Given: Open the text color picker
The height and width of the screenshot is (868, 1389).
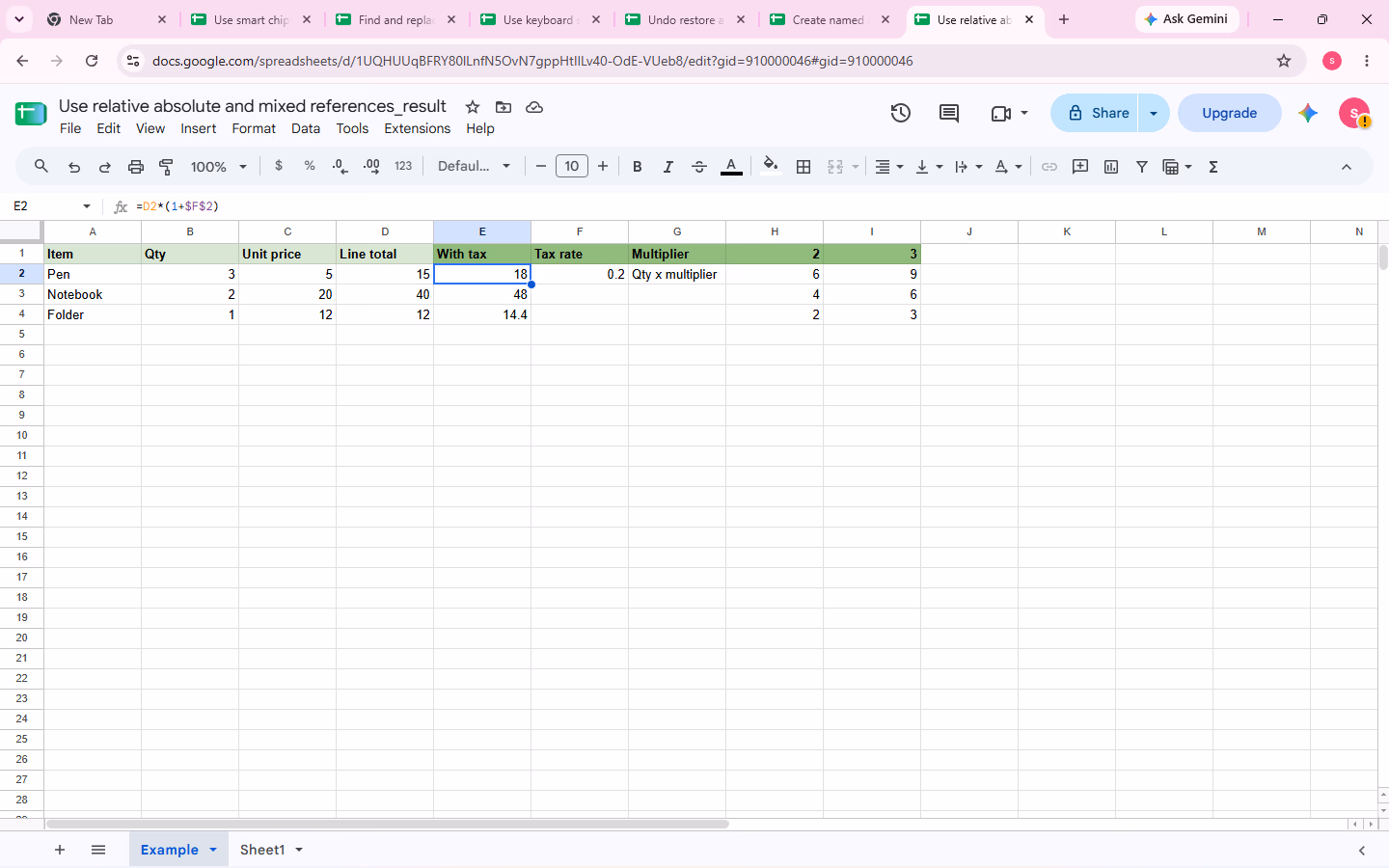Looking at the screenshot, I should click(731, 166).
